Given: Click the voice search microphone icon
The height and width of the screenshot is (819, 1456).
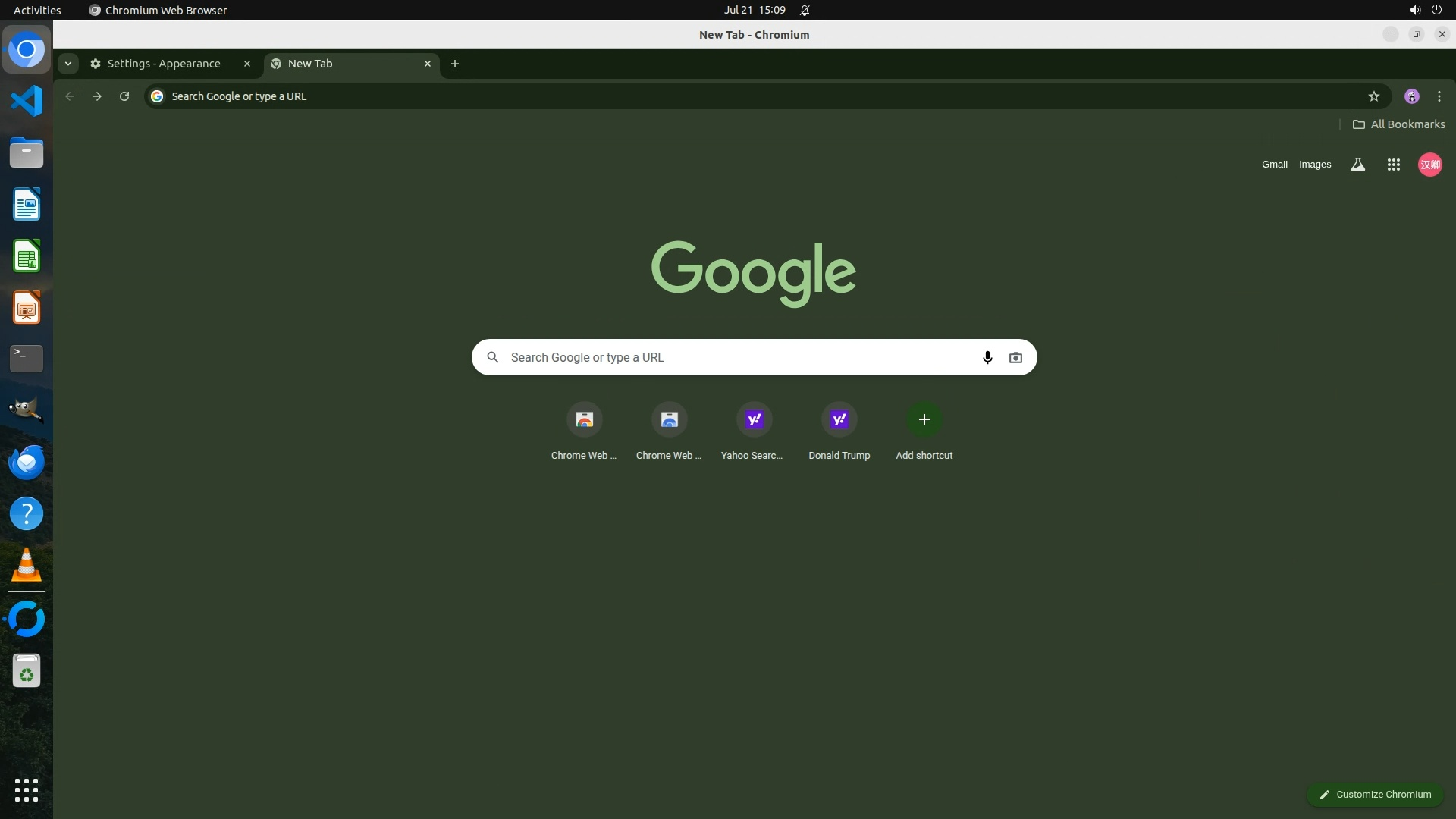Looking at the screenshot, I should (x=987, y=357).
